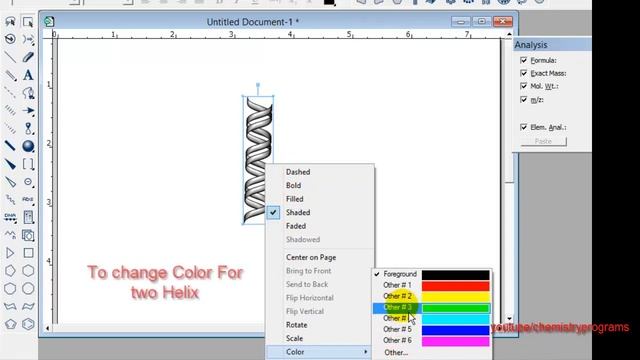The image size is (640, 360).
Task: Choose the Cyclopentadiene ring tool
Action: [10, 324]
